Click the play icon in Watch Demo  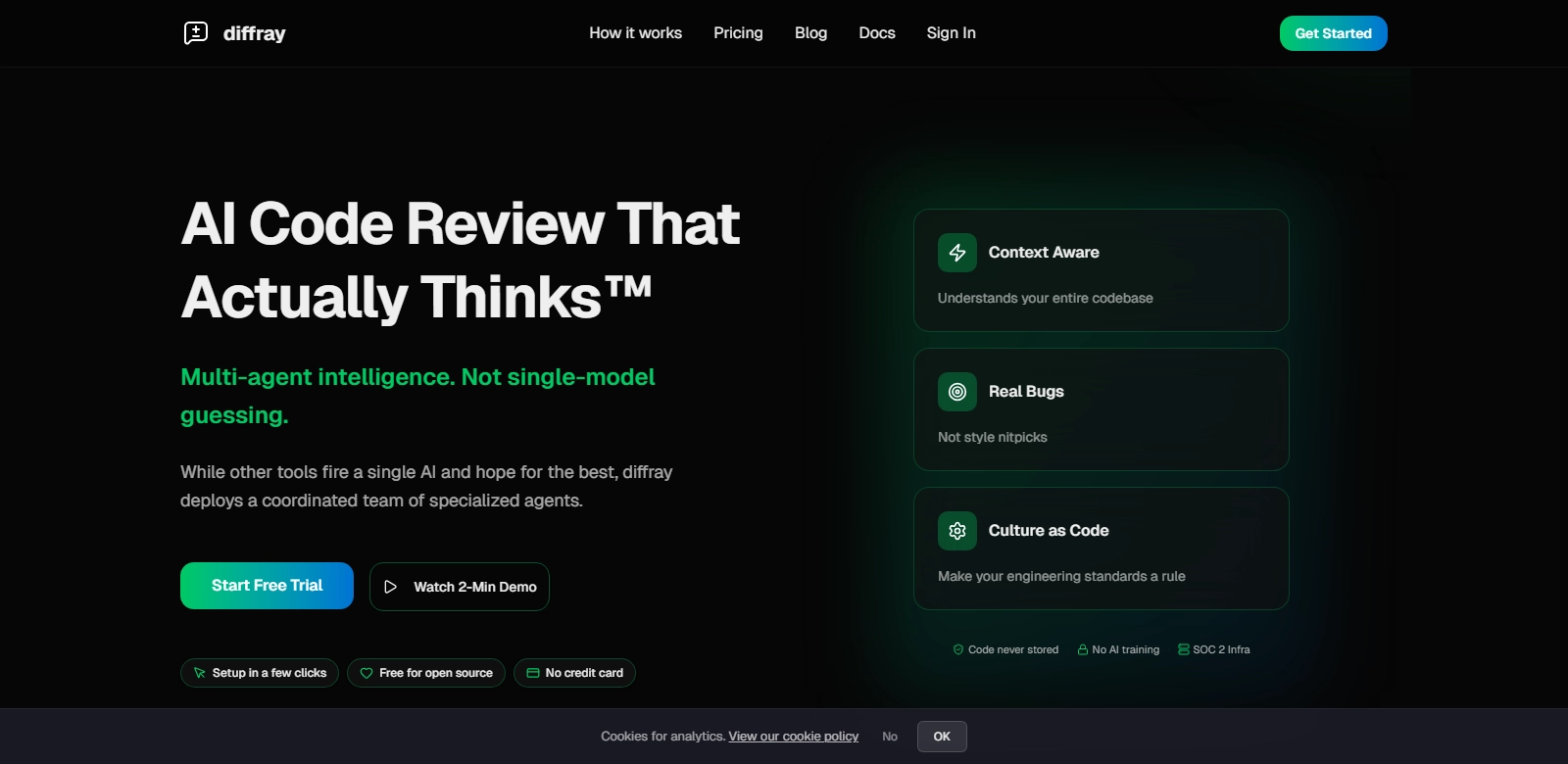coord(390,587)
